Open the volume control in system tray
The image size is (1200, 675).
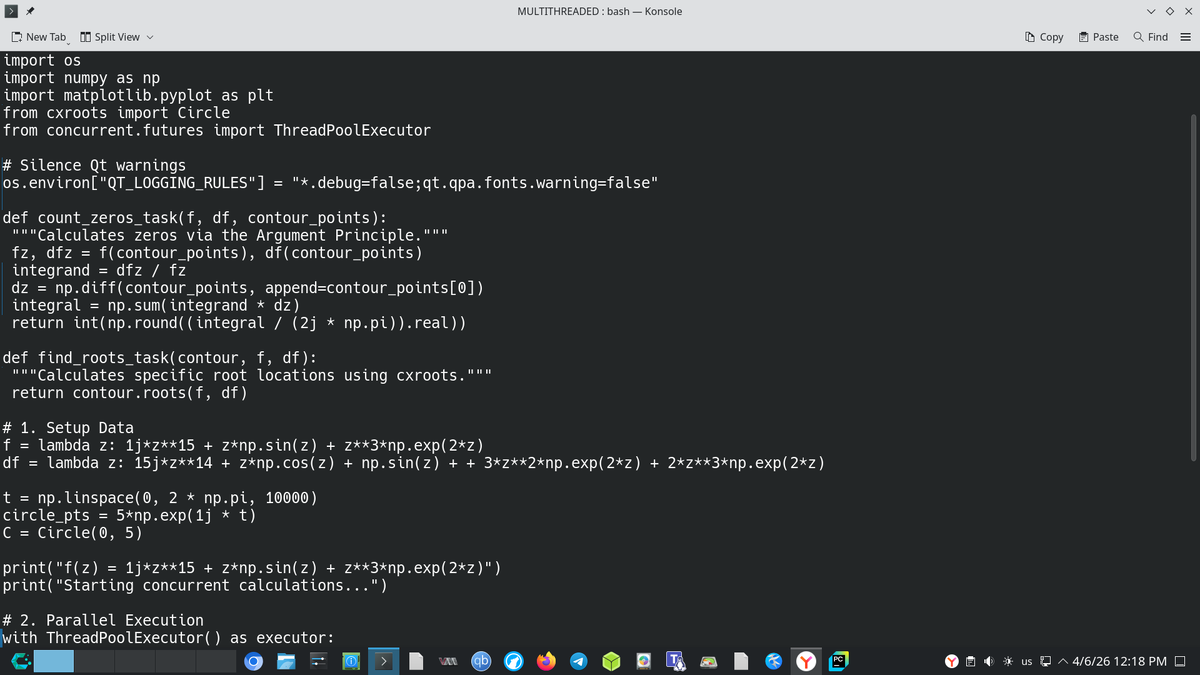tap(989, 661)
